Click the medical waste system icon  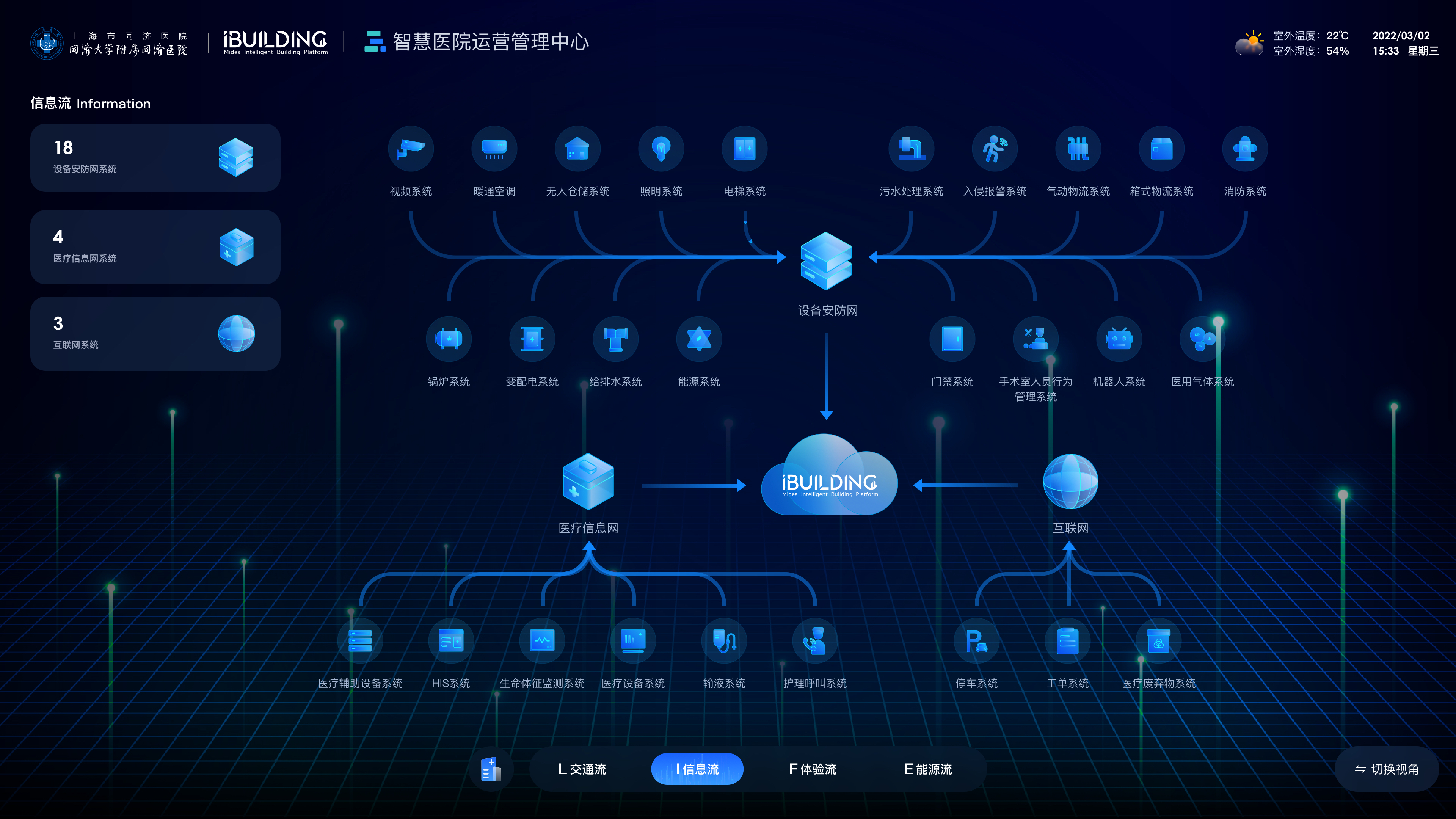[1158, 641]
